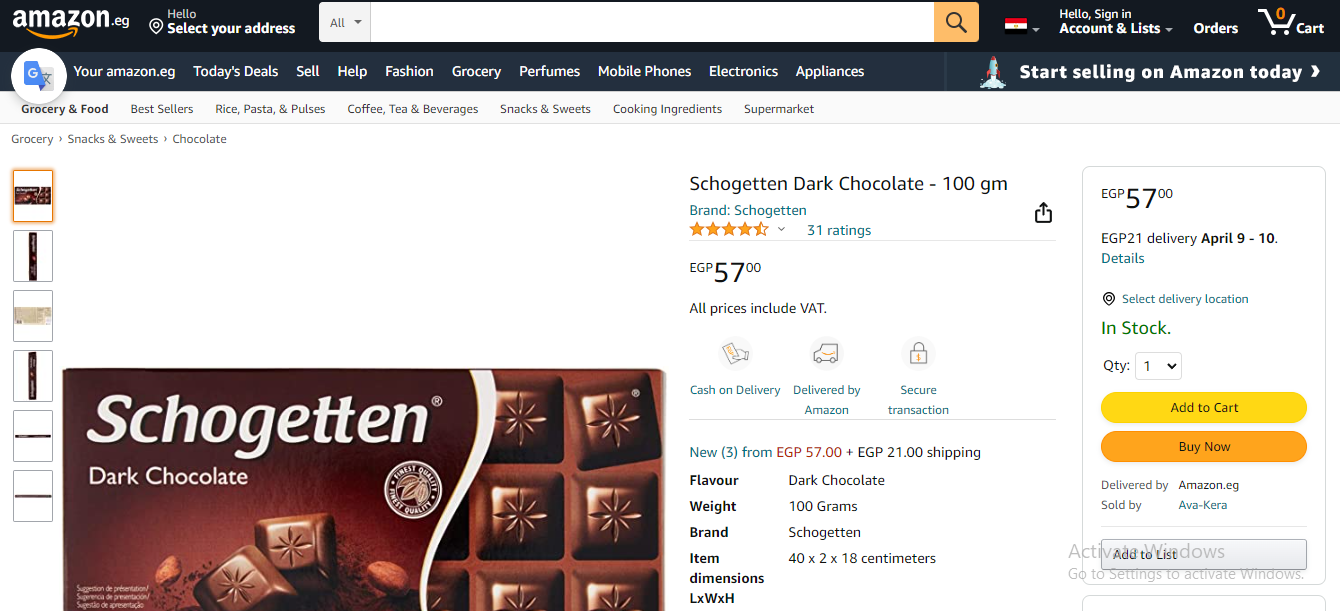Expand the star rating breakdown chevron

tap(781, 230)
